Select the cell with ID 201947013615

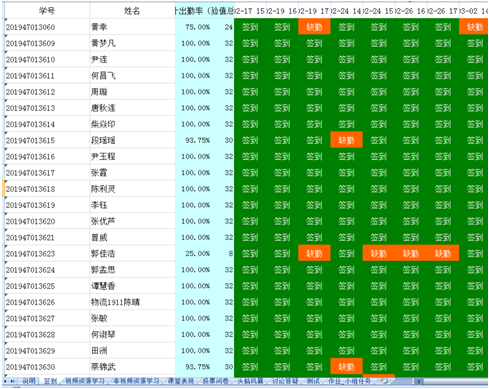(47, 140)
